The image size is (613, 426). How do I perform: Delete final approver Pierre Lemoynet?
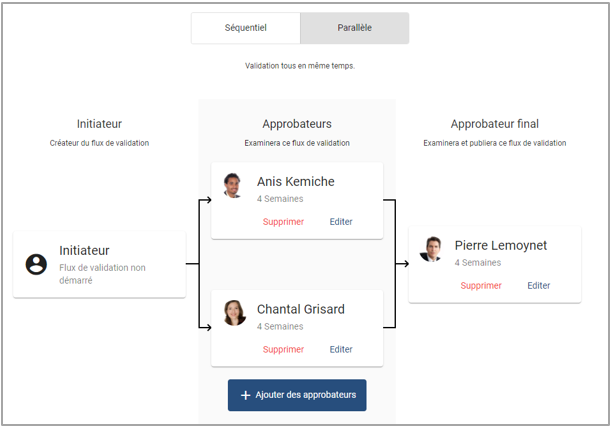[481, 286]
